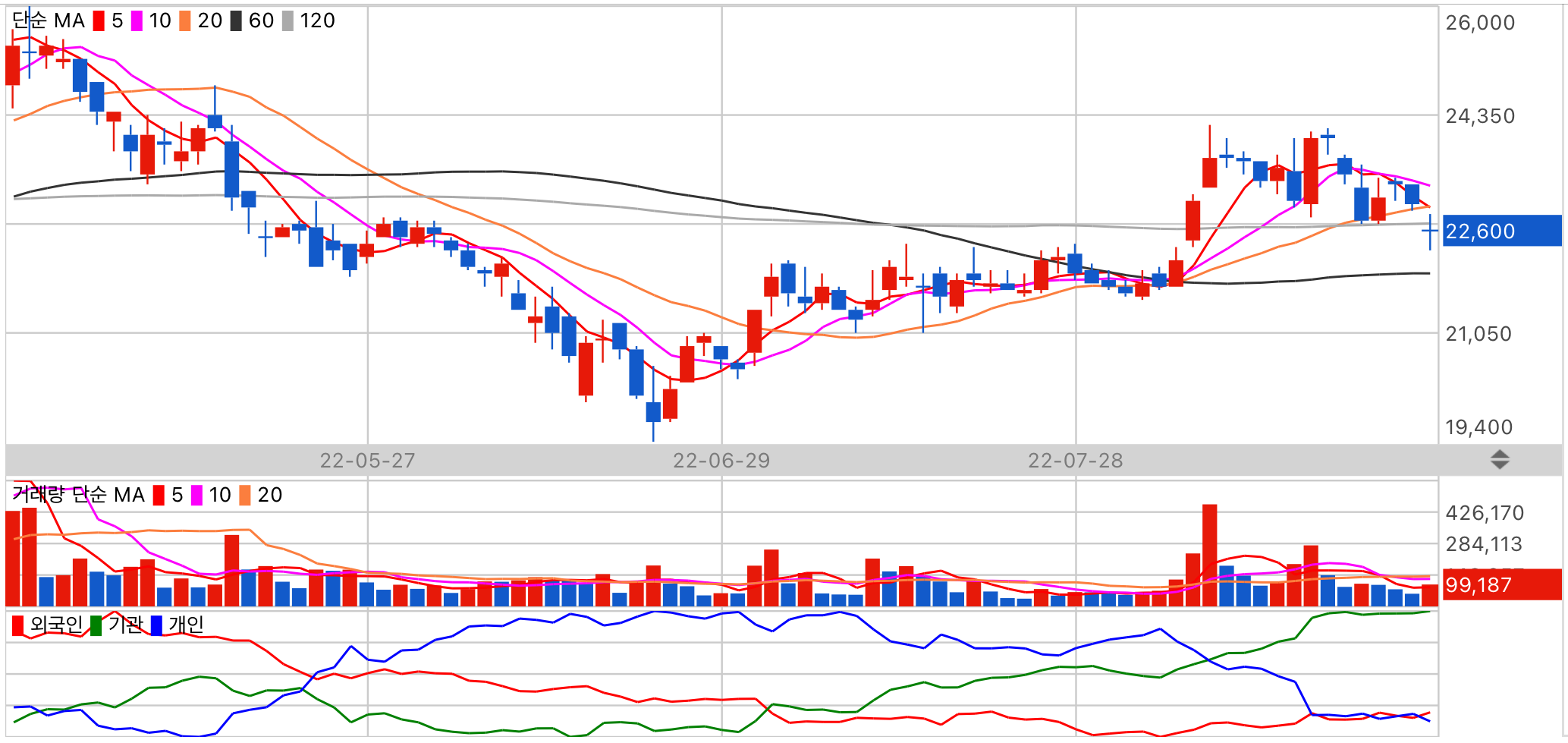Viewport: 1568px width, 743px height.
Task: Click the 24,350 price axis label
Action: tap(1480, 116)
